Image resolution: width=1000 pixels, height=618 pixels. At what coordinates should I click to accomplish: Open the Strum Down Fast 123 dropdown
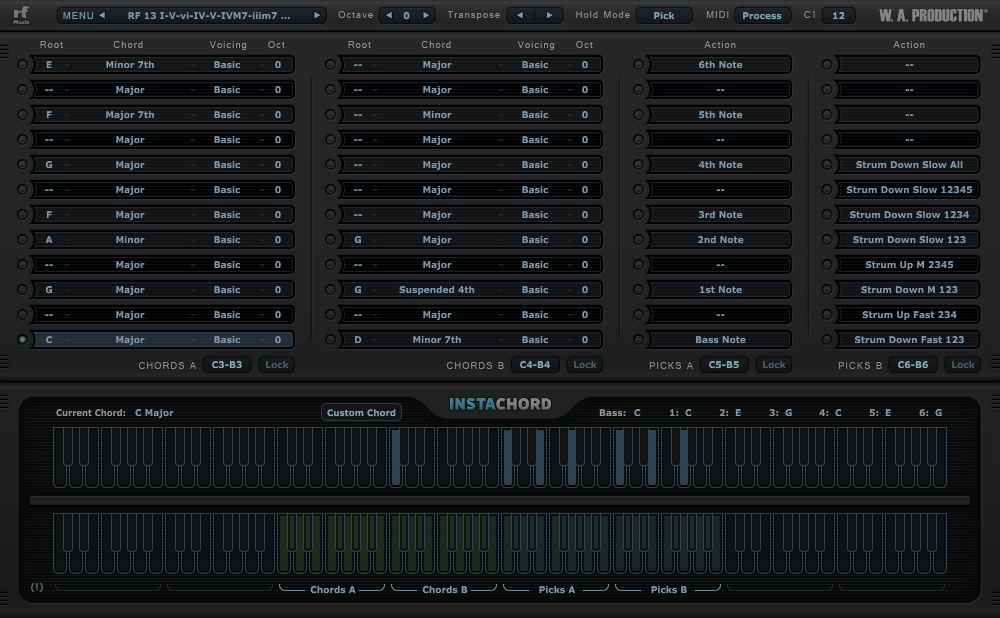pyautogui.click(x=909, y=340)
